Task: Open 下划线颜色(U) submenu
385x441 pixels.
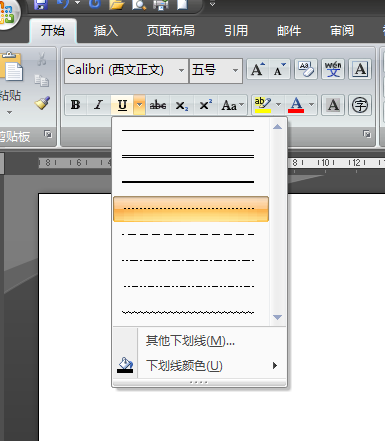Action: (199, 366)
